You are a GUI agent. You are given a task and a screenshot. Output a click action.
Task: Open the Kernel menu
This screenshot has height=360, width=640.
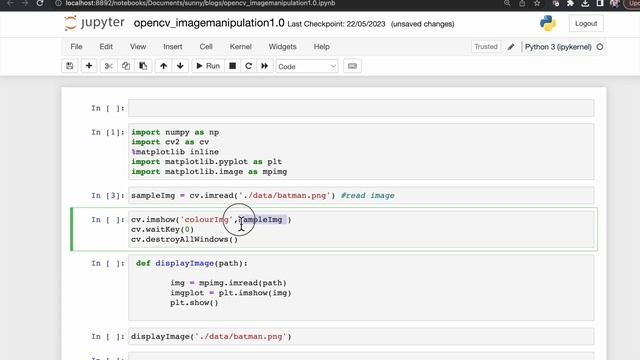[240, 47]
